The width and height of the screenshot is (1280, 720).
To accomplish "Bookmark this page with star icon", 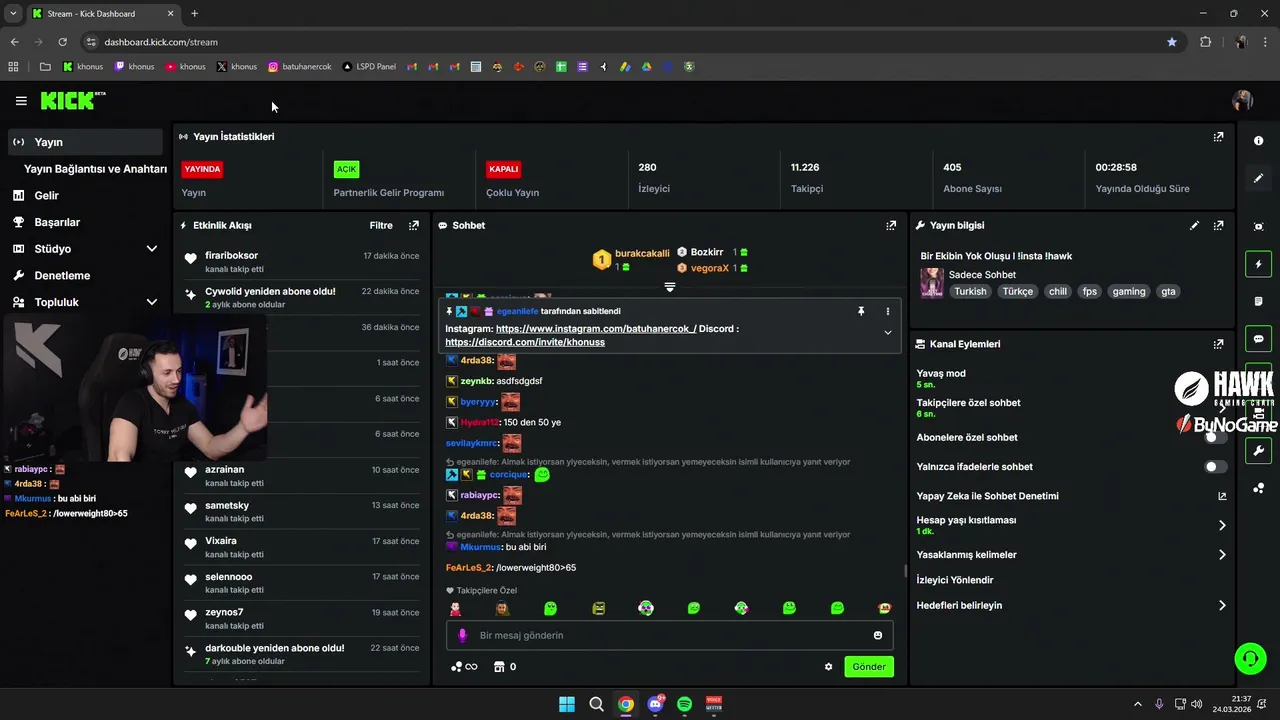I will point(1172,42).
